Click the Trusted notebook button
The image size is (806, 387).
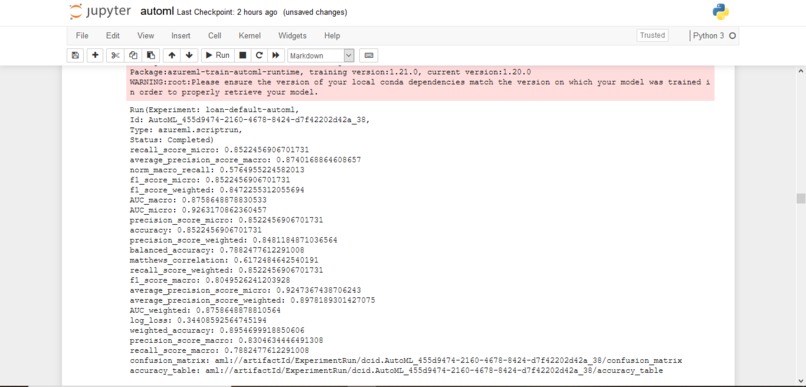652,35
